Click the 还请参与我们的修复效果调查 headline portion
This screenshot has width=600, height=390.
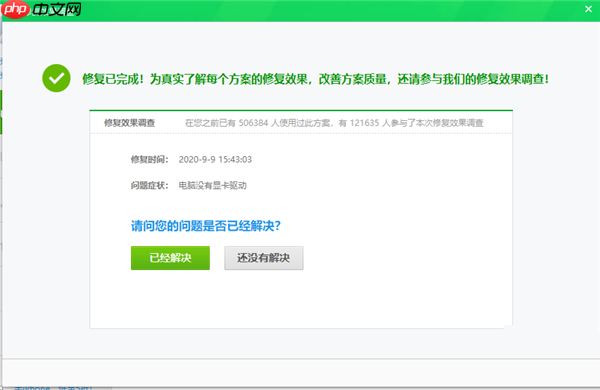tap(473, 79)
